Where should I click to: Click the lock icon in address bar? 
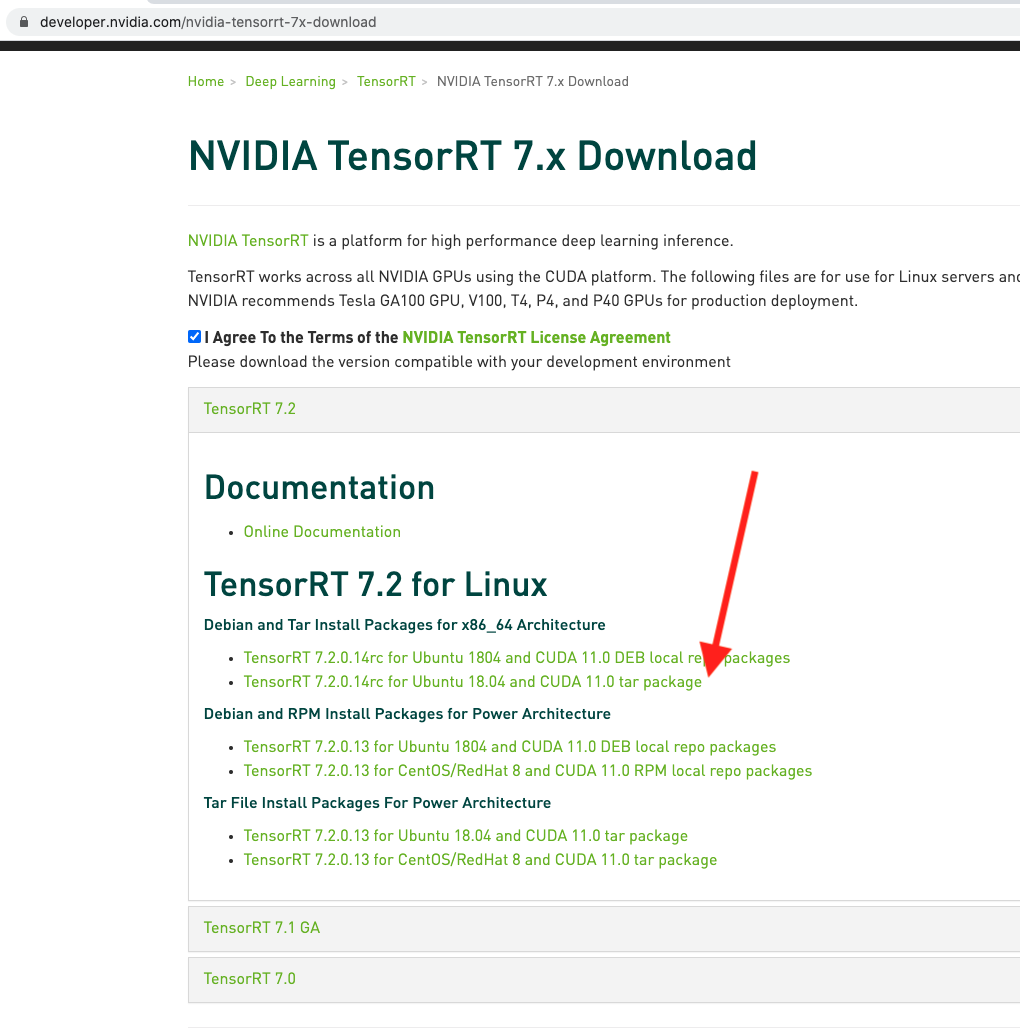coord(24,22)
